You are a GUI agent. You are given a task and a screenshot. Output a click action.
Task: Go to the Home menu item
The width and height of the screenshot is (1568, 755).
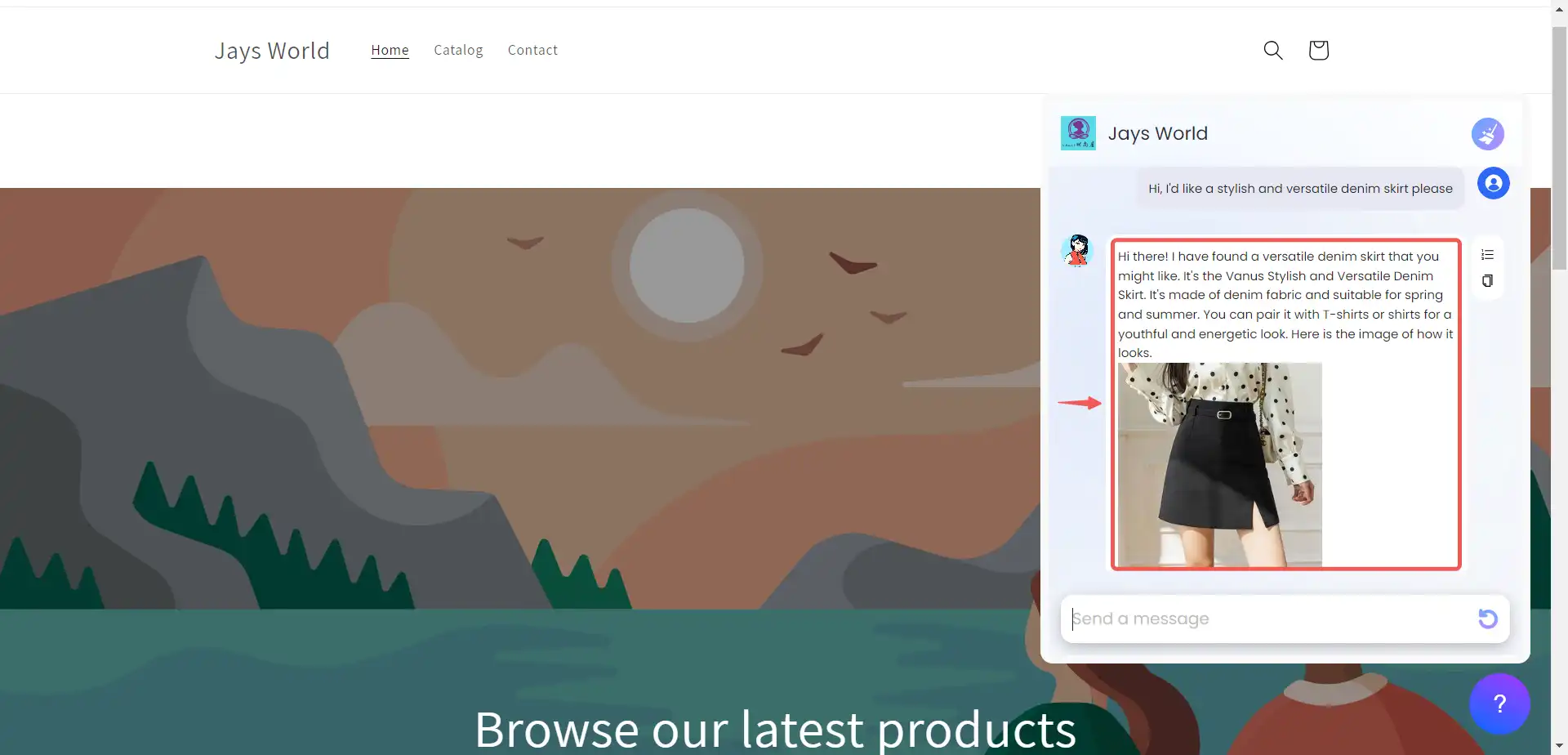coord(390,50)
